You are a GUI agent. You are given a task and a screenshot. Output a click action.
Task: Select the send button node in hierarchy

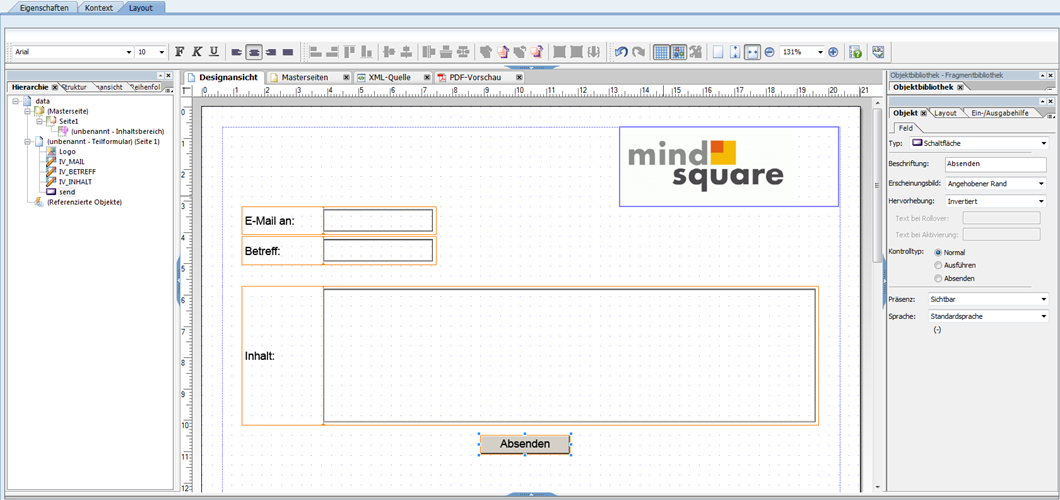[x=67, y=192]
